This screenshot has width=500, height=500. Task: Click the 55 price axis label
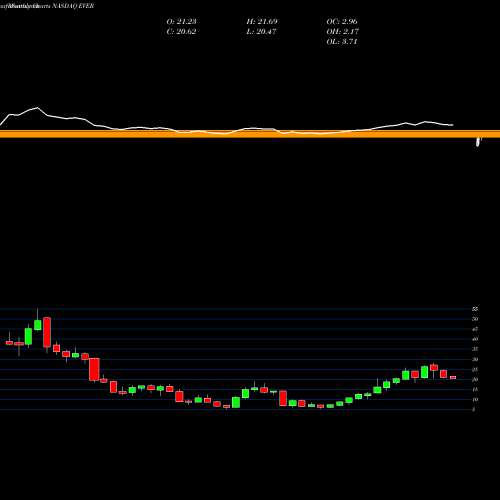[x=475, y=309]
